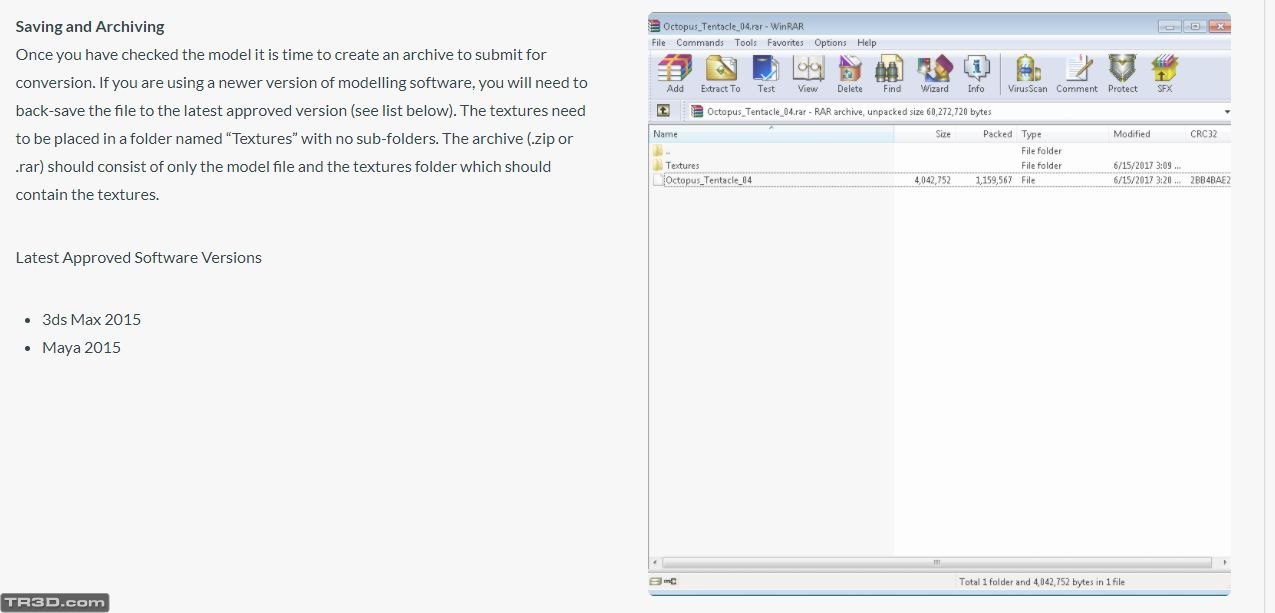The height and width of the screenshot is (613, 1275).
Task: Start VirusScan on the archive
Action: [x=1027, y=71]
